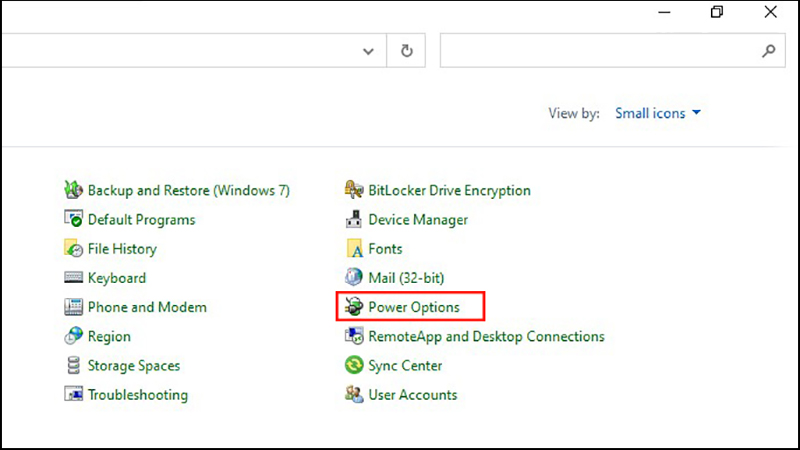Close the Control Panel window

[770, 12]
